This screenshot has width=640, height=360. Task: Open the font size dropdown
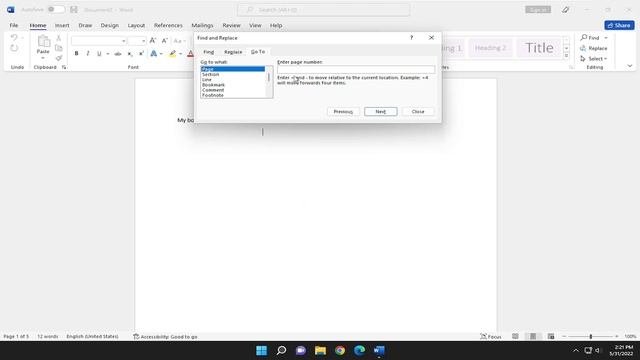143,41
